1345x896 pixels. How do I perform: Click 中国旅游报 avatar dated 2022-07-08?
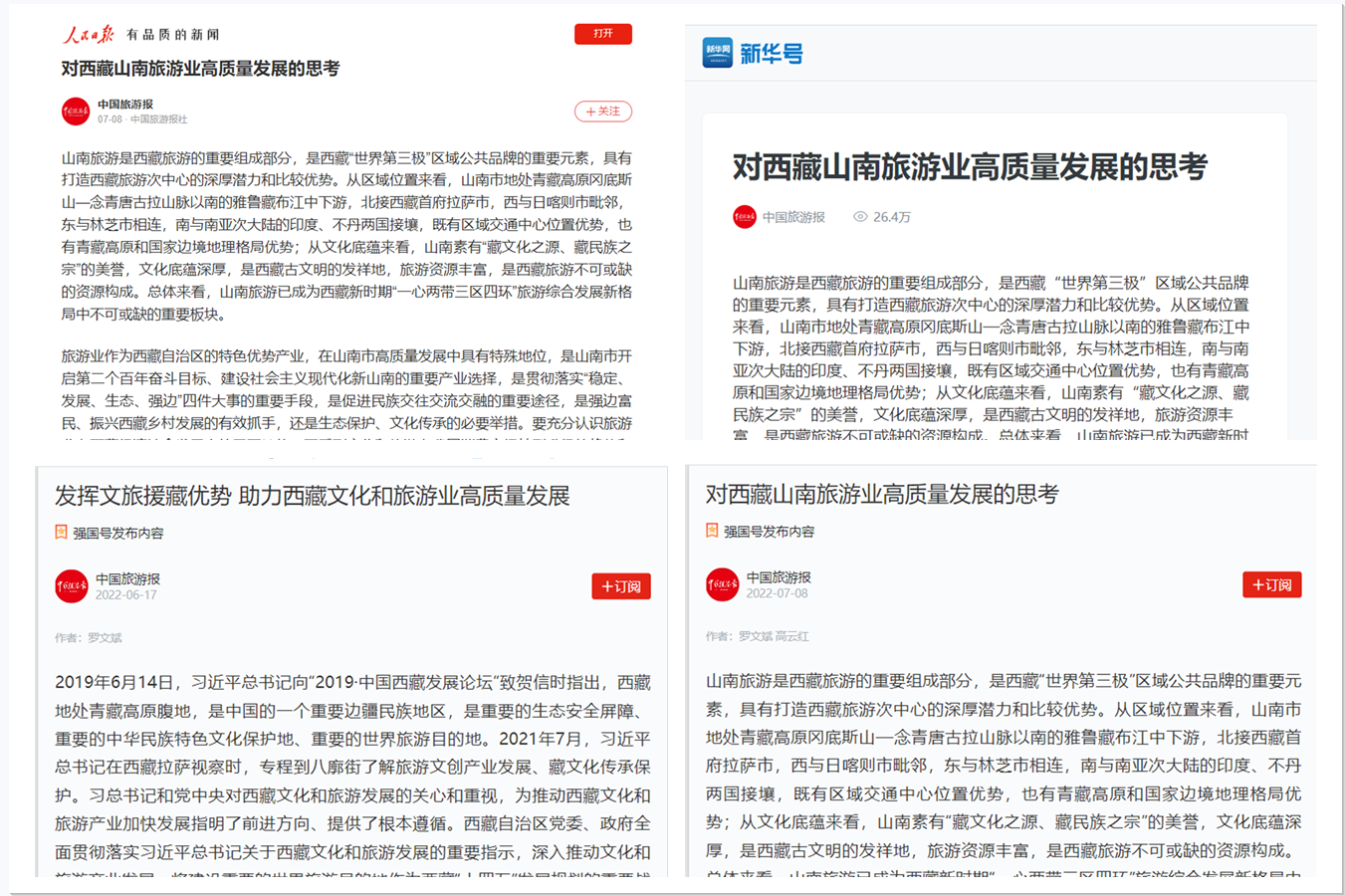(722, 584)
